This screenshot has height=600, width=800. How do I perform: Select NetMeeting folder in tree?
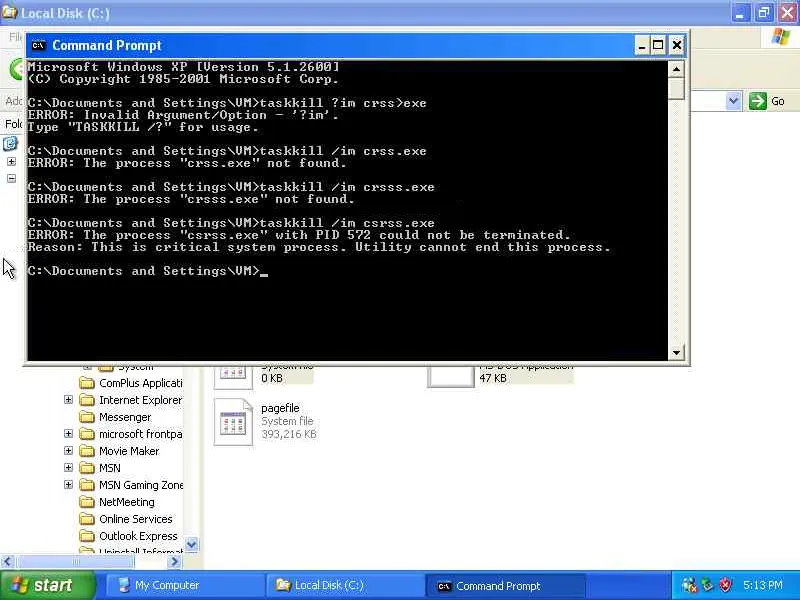point(127,502)
